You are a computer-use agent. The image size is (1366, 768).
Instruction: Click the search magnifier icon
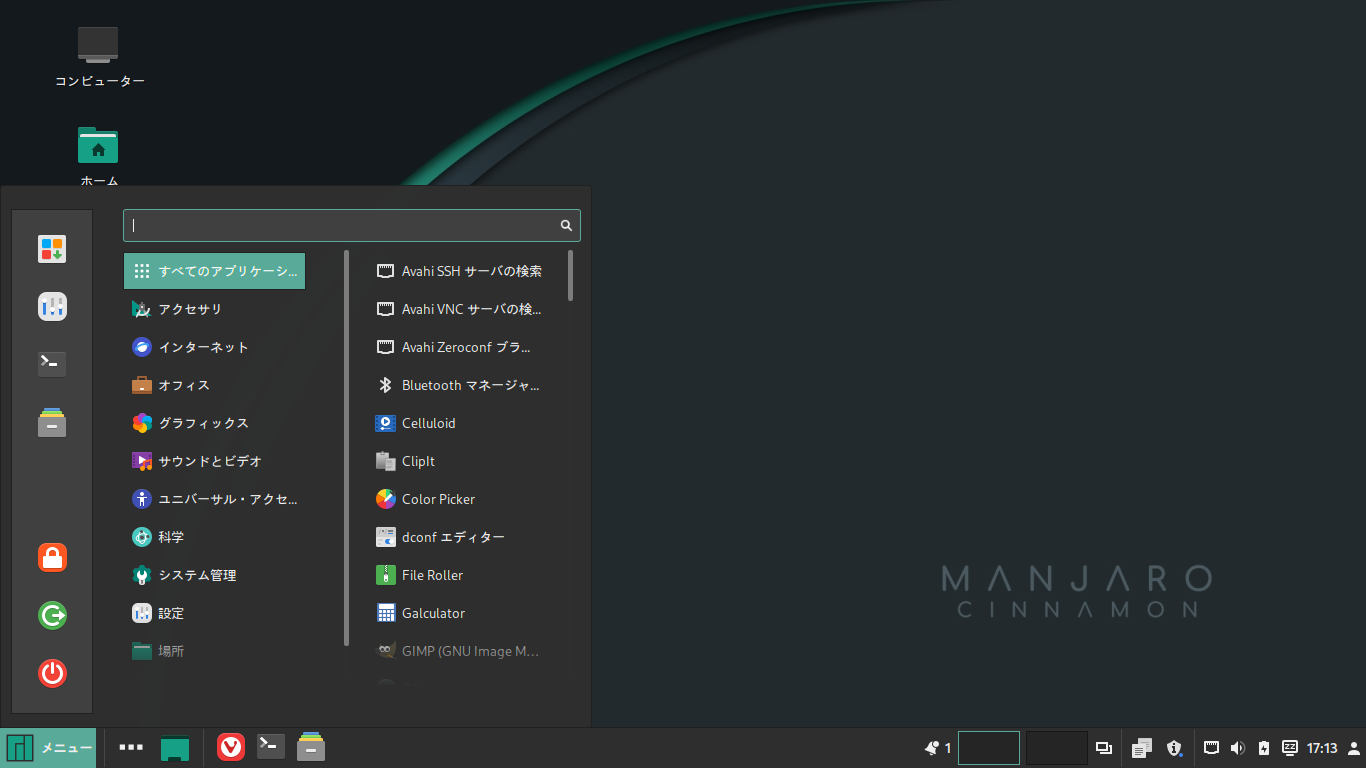(x=566, y=226)
